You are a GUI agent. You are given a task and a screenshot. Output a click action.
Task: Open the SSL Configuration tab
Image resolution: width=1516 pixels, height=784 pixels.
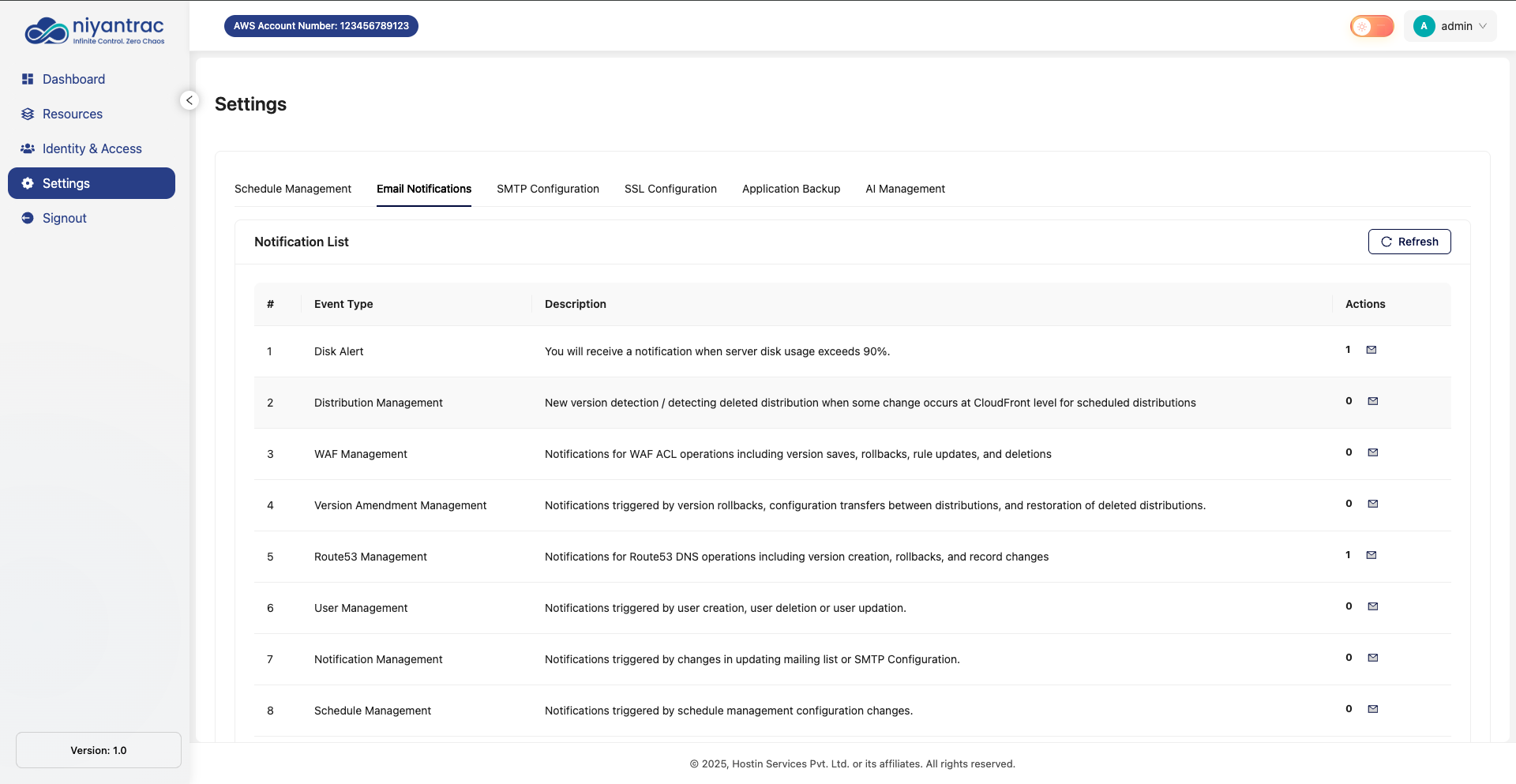coord(670,189)
